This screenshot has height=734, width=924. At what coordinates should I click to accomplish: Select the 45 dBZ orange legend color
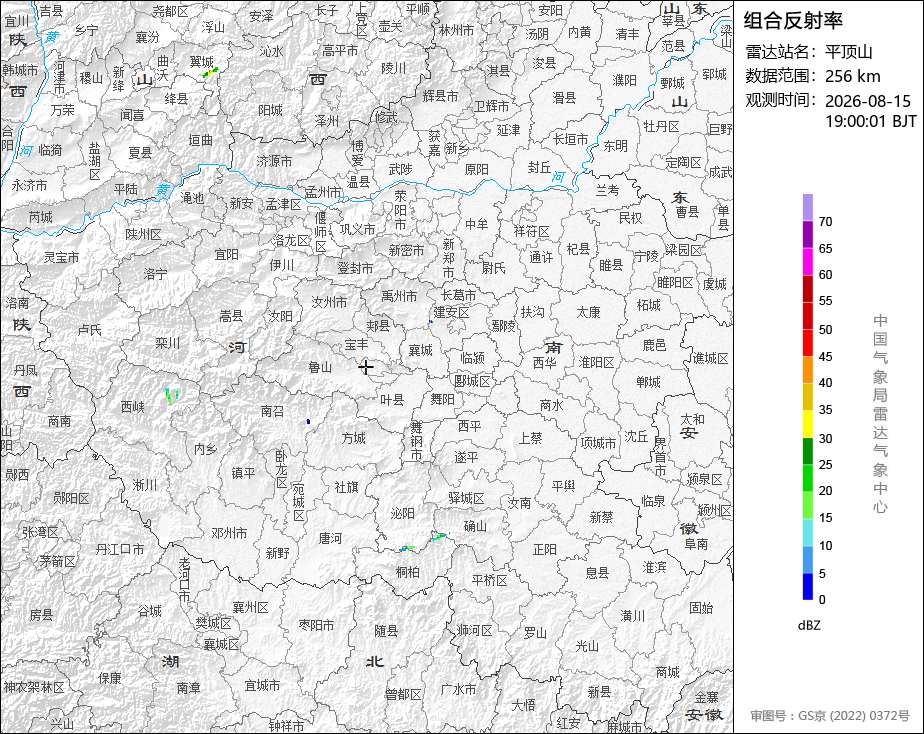click(x=807, y=370)
